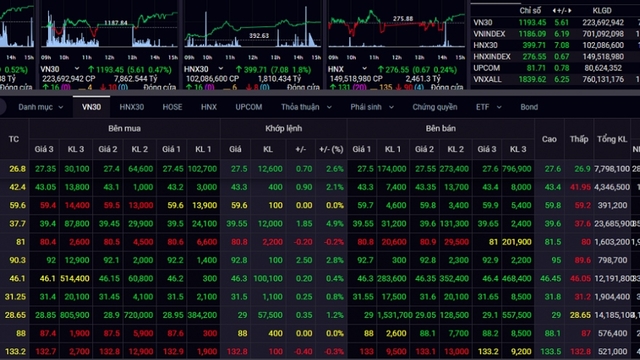
Task: Open the Bond tab
Action: [x=529, y=107]
